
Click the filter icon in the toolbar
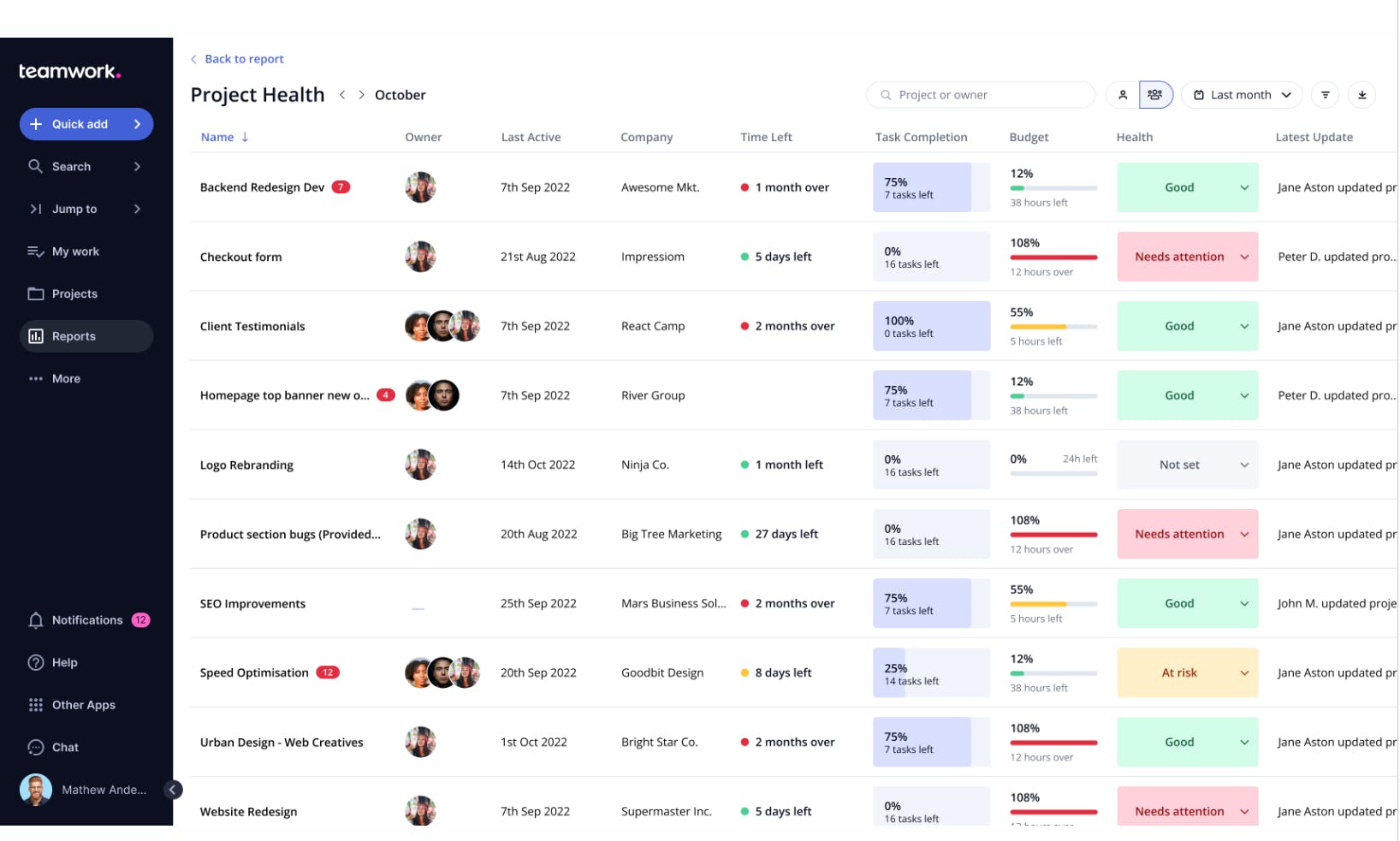click(x=1325, y=95)
